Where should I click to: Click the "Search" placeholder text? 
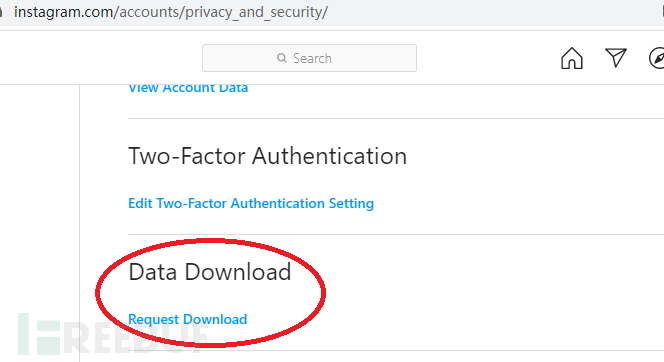pyautogui.click(x=313, y=58)
